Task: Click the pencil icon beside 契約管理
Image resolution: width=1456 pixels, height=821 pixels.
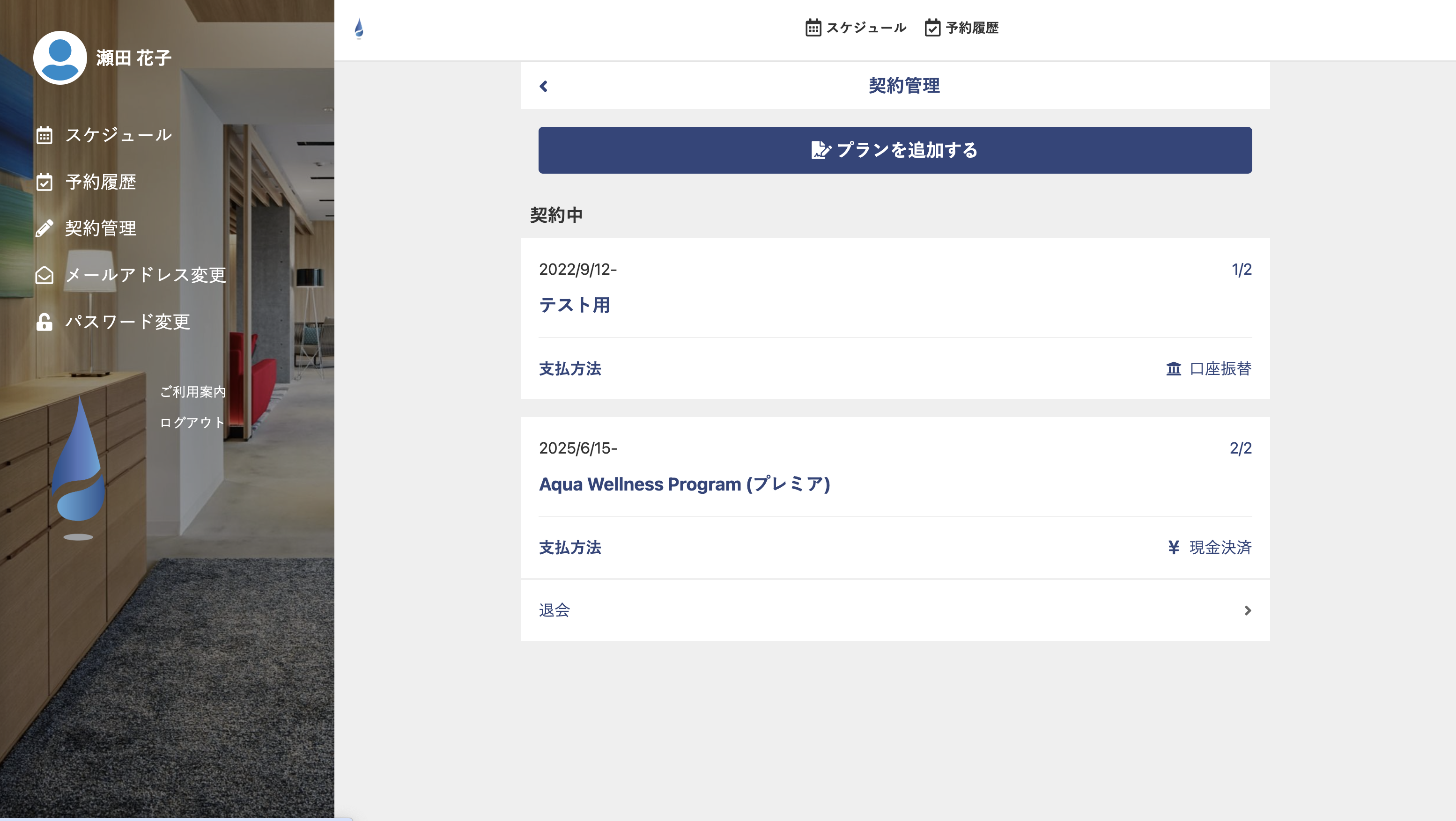Action: [x=44, y=228]
